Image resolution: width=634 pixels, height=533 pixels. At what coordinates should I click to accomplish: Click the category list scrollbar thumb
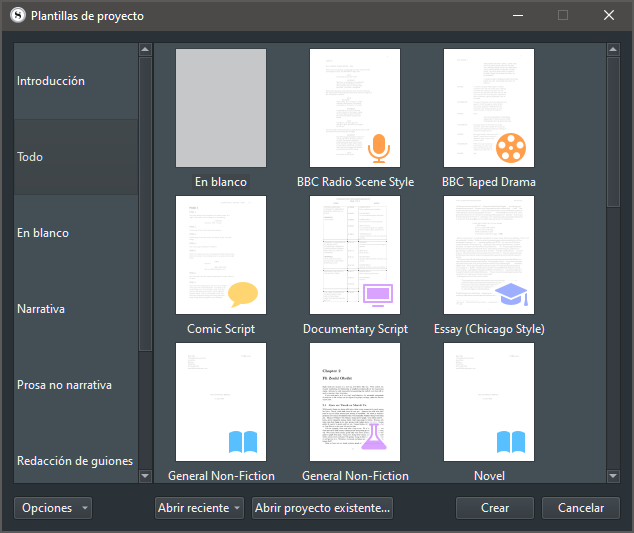[x=145, y=204]
